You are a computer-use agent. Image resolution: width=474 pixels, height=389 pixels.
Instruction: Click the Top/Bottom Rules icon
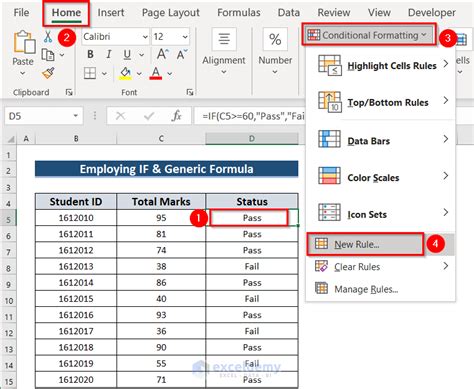coord(330,102)
